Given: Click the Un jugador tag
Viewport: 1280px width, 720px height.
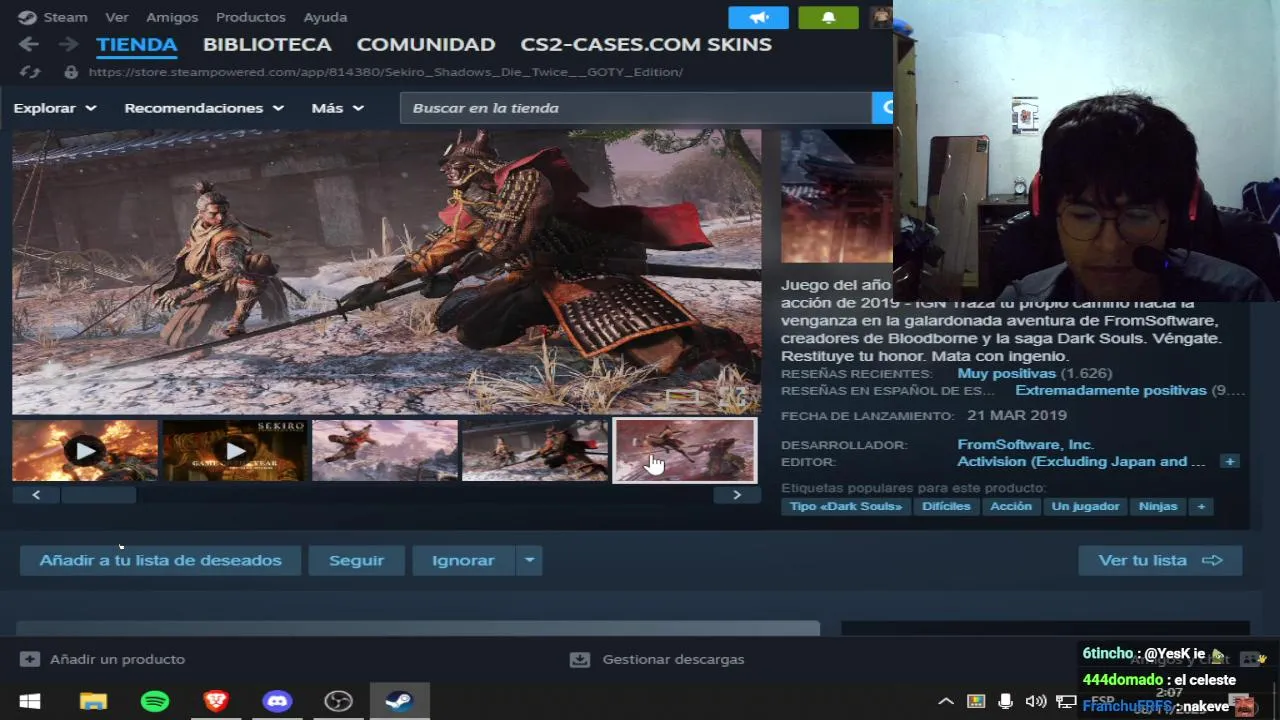Looking at the screenshot, I should pos(1085,506).
